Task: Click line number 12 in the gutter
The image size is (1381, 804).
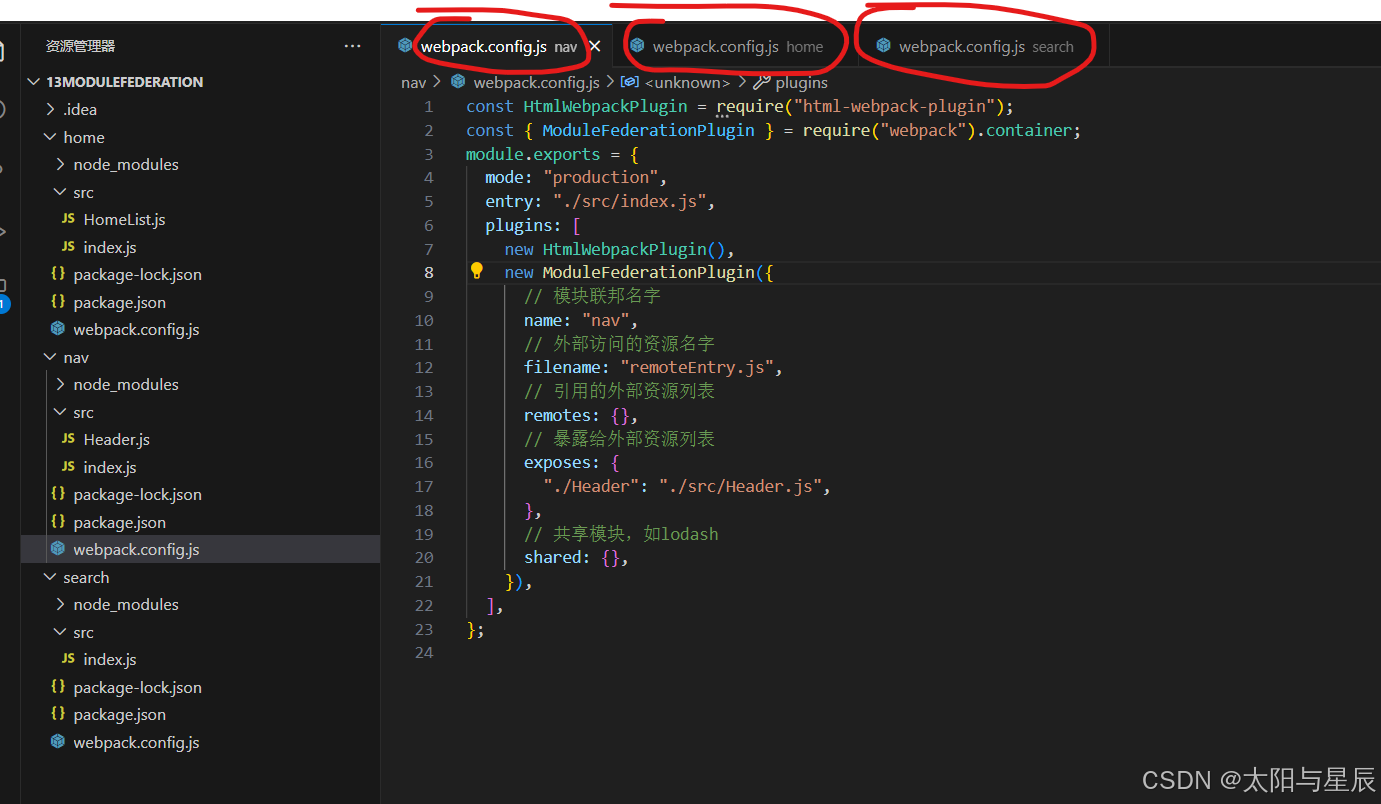Action: (424, 367)
